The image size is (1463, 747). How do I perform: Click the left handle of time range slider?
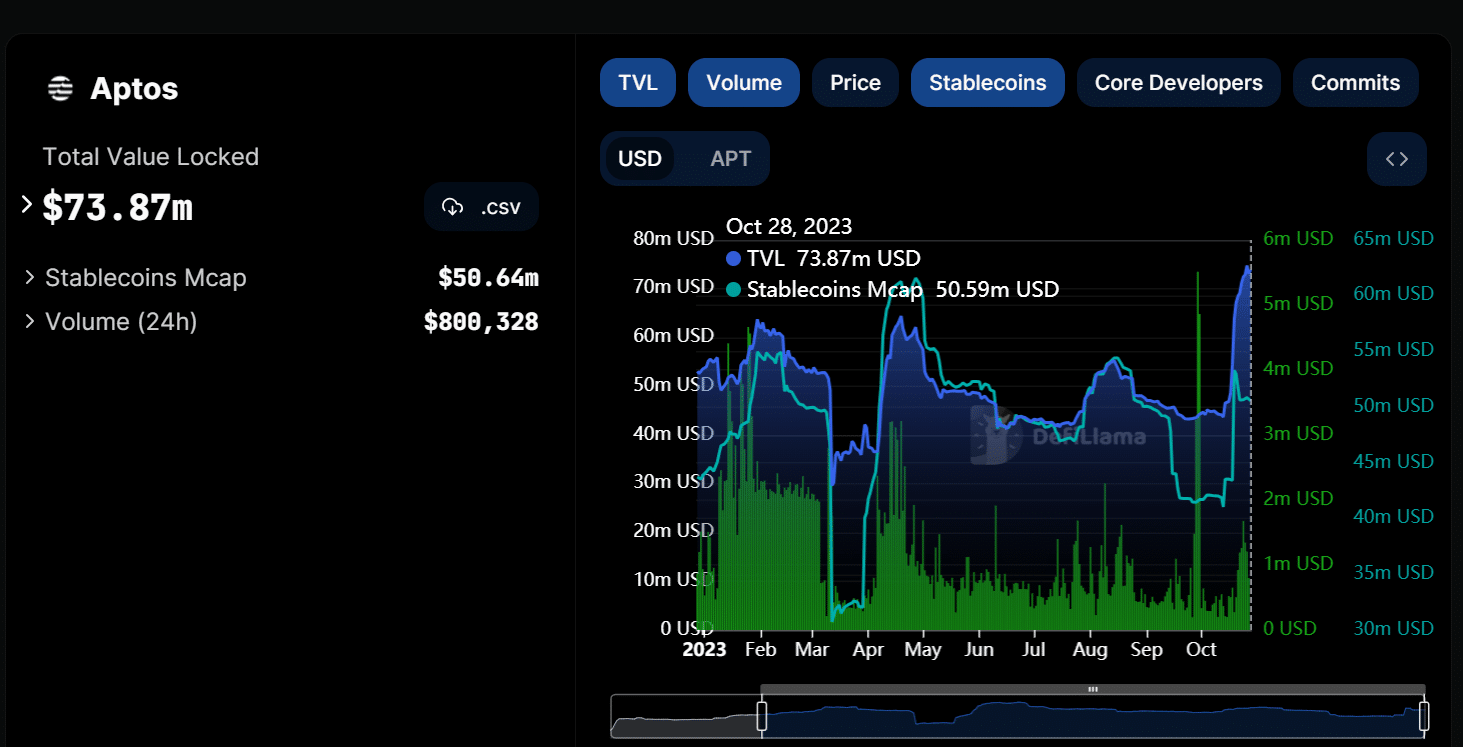pyautogui.click(x=761, y=716)
